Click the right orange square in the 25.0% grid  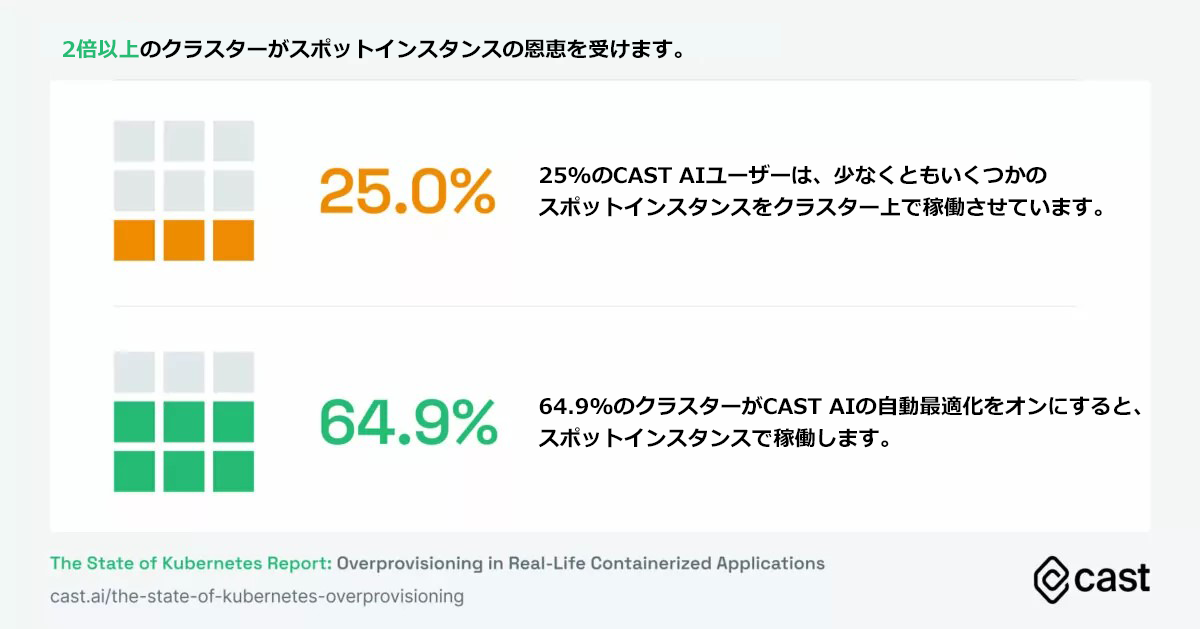[x=234, y=240]
